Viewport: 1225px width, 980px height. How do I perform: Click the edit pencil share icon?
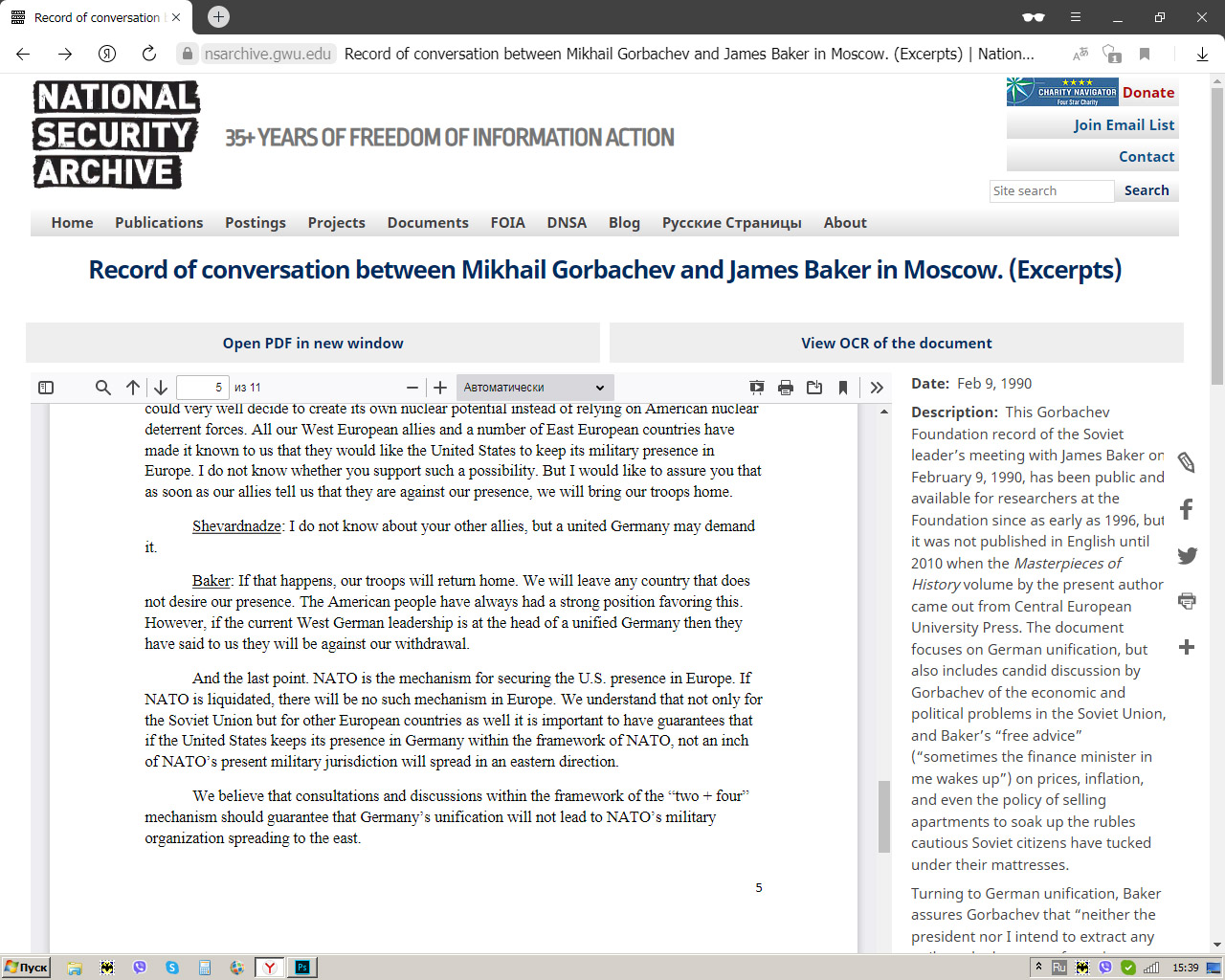click(x=1187, y=463)
